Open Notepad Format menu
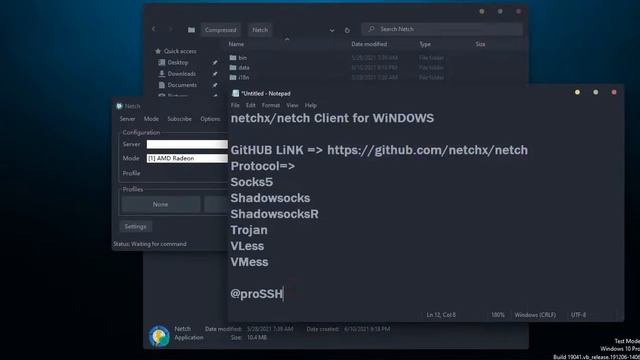 271,105
